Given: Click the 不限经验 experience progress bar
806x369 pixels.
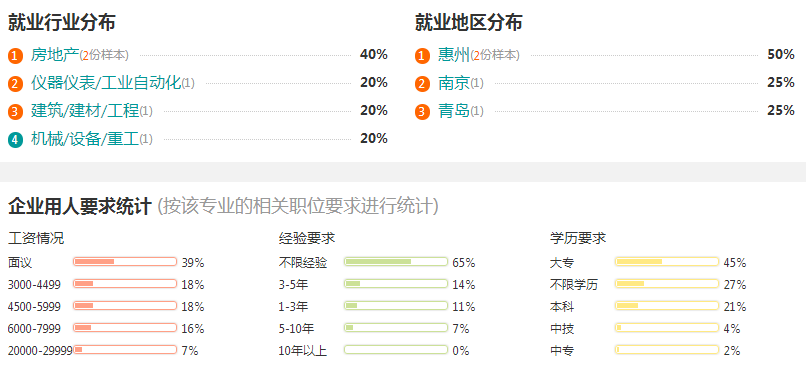Looking at the screenshot, I should point(396,262).
